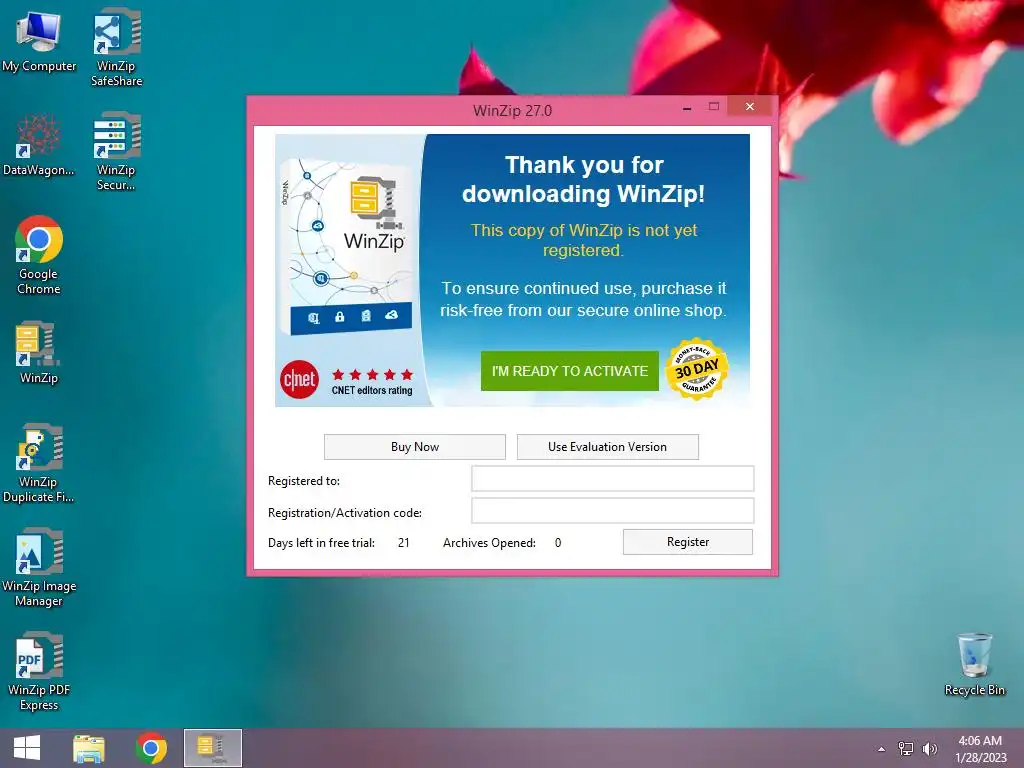1024x768 pixels.
Task: Click the five-star CNET editors rating
Action: 372,382
